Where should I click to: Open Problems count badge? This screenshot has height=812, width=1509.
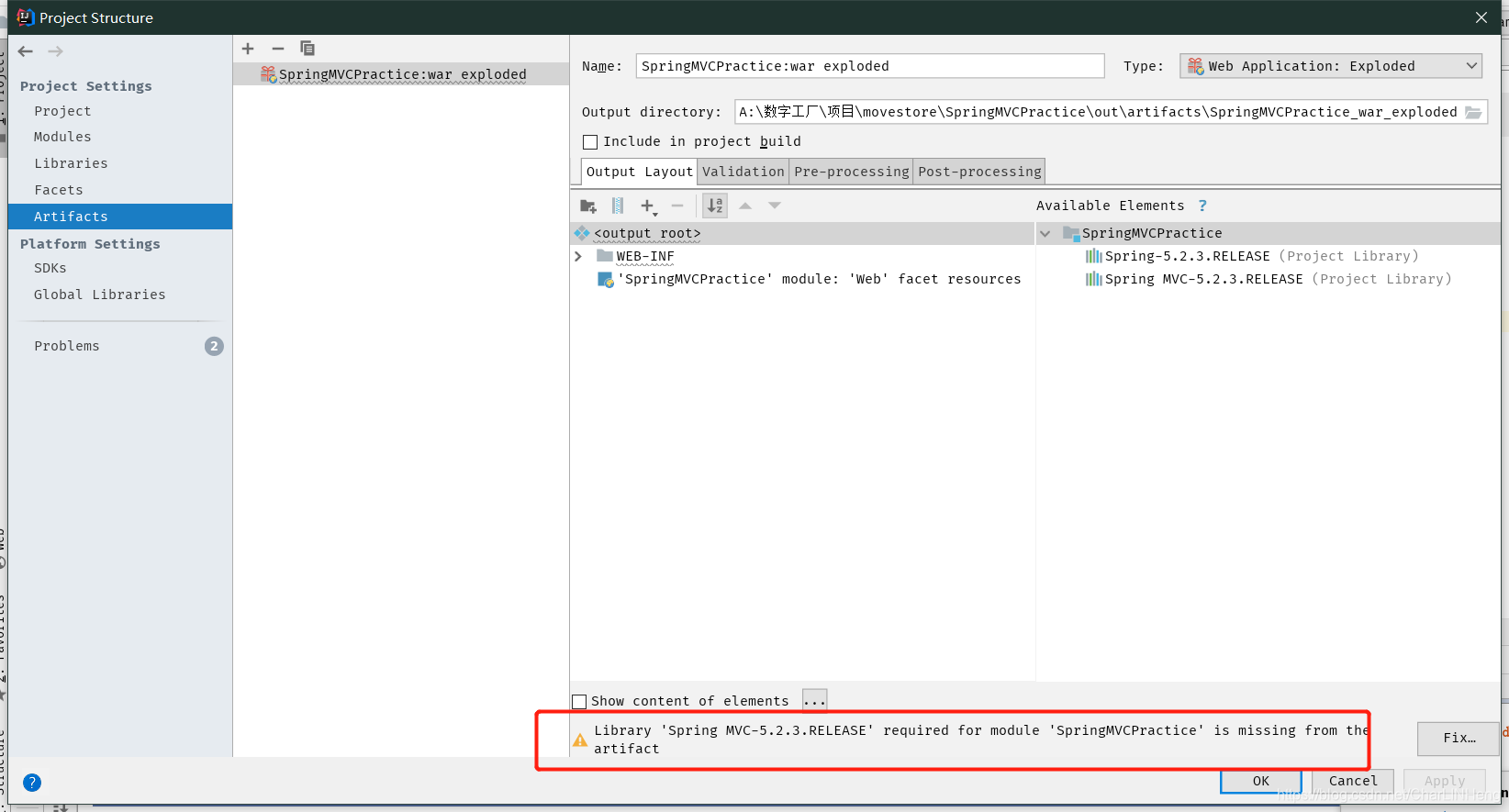214,346
